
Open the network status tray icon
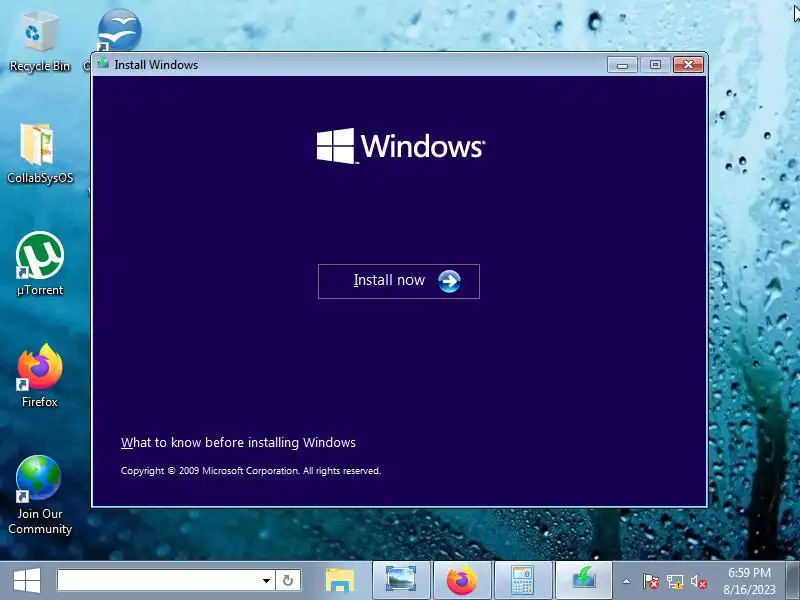click(675, 582)
